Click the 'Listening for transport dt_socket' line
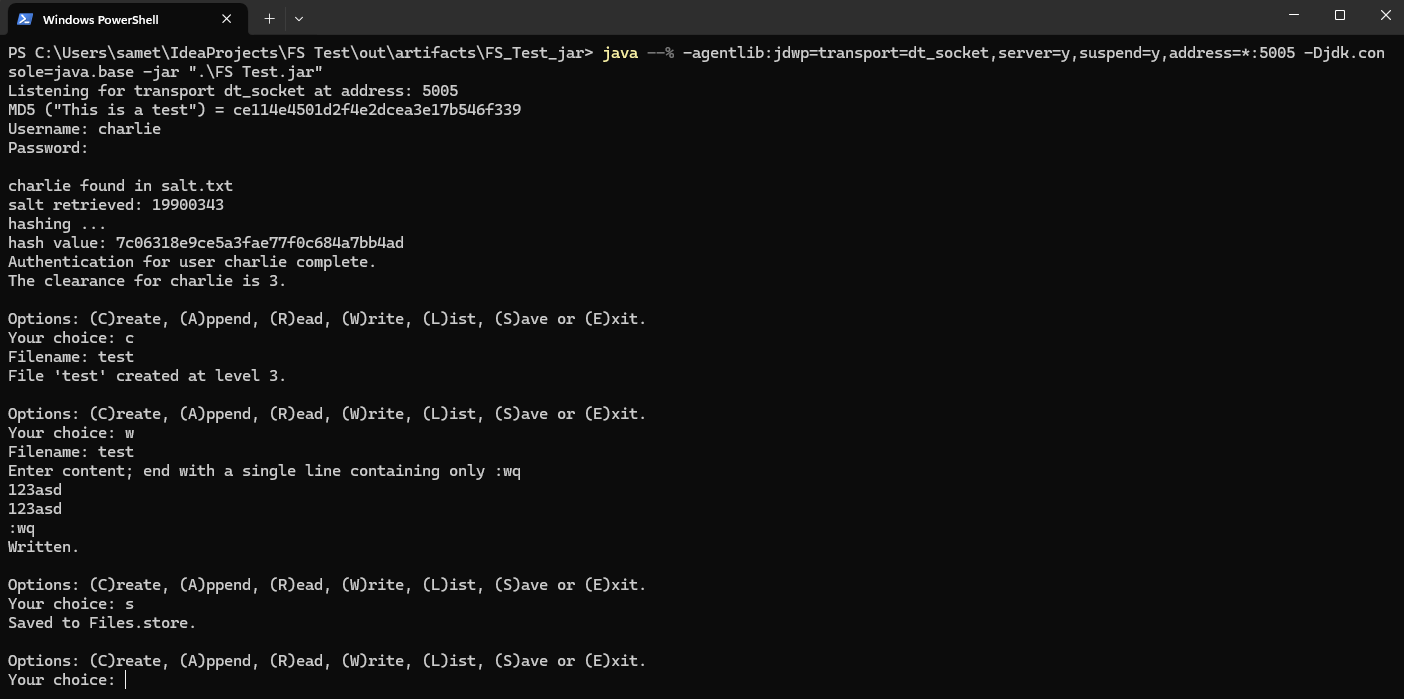Image resolution: width=1404 pixels, height=699 pixels. pyautogui.click(x=233, y=91)
